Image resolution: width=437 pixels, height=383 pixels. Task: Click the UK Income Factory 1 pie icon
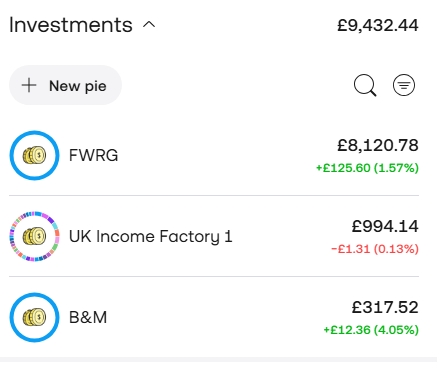tap(34, 236)
